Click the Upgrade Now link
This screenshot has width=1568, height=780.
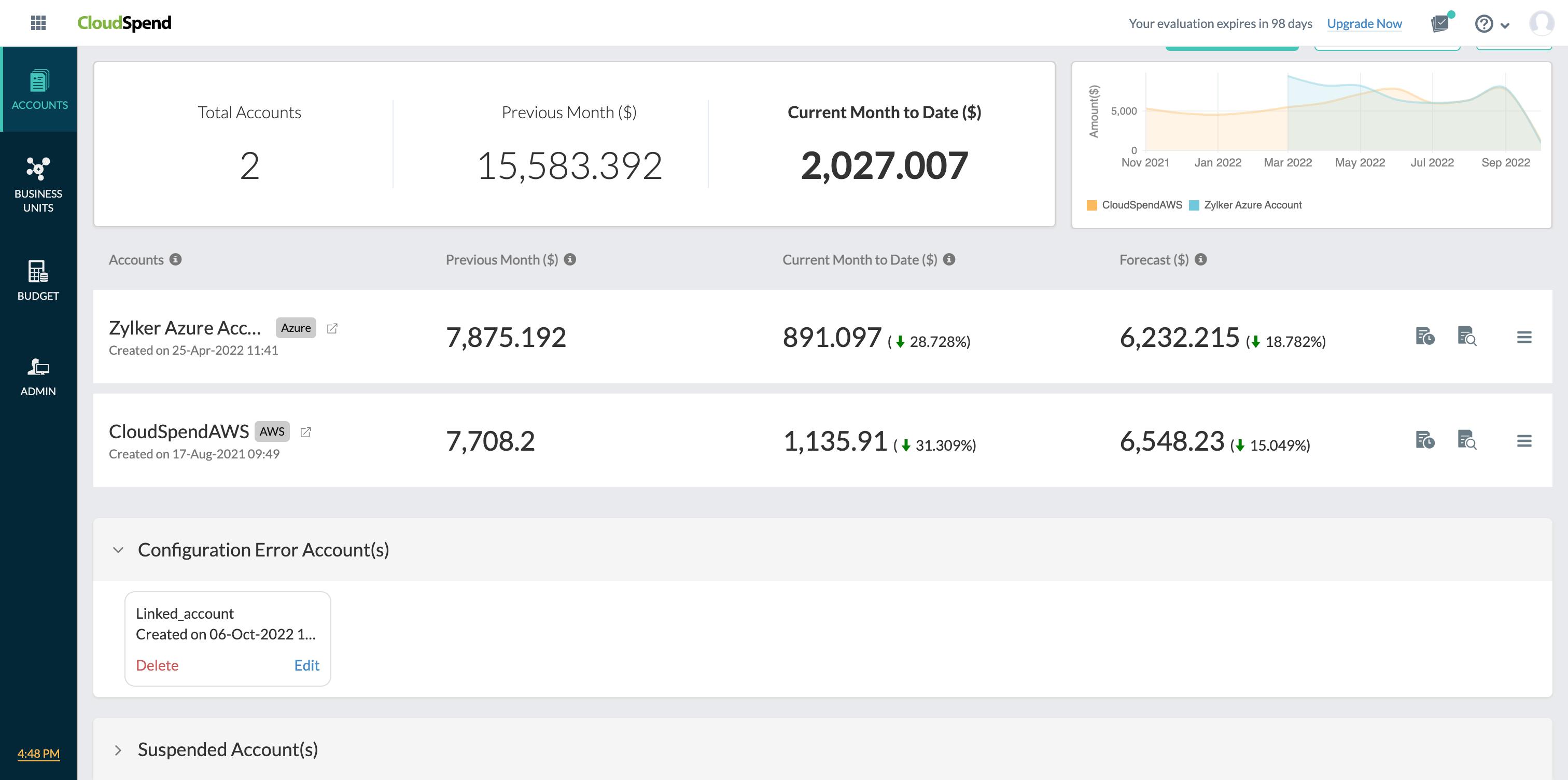click(1364, 24)
